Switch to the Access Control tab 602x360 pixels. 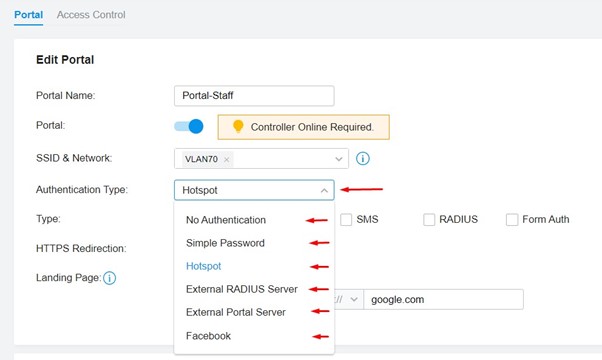(x=91, y=15)
